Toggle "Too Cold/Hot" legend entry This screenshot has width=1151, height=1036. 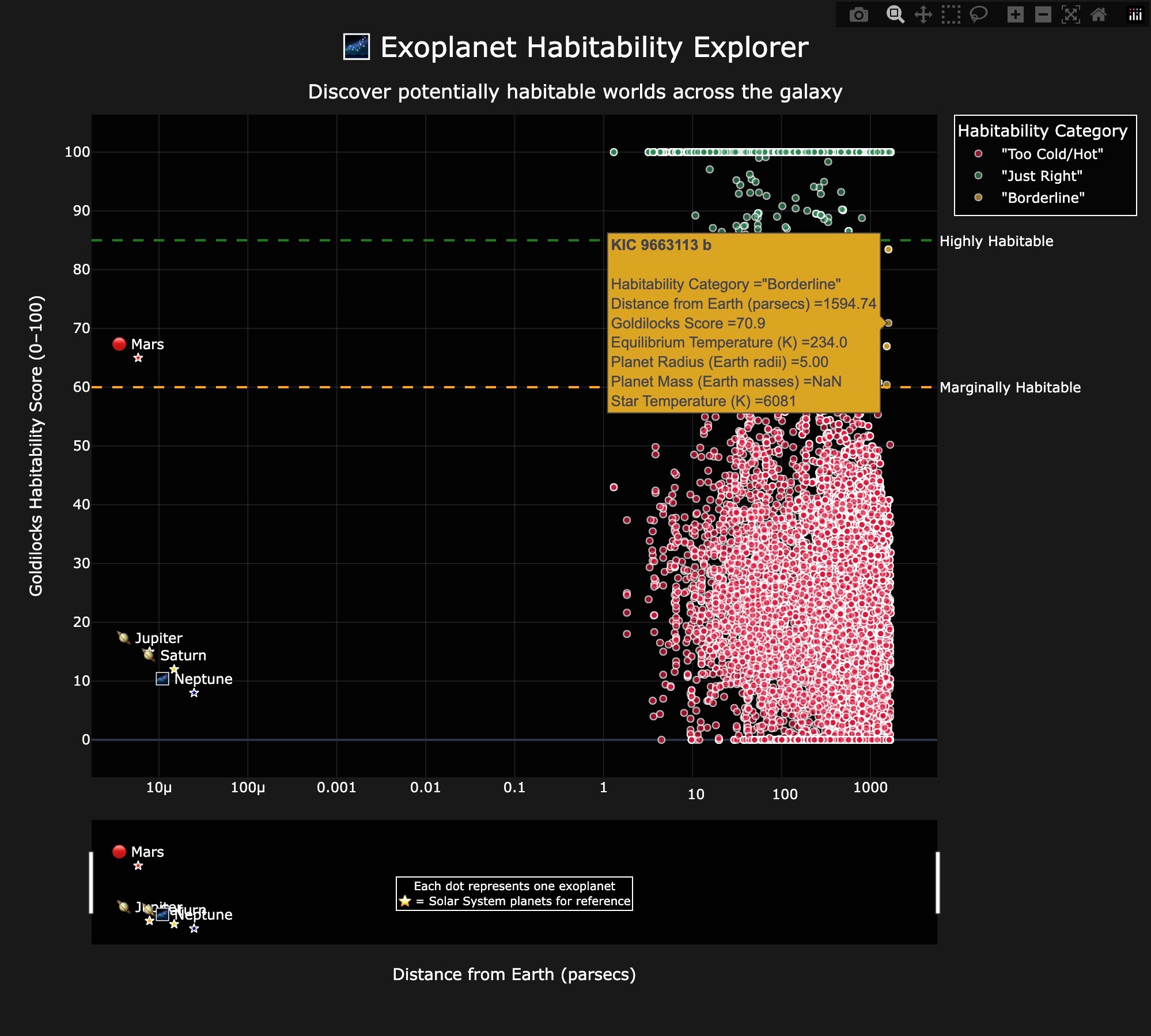[1051, 154]
